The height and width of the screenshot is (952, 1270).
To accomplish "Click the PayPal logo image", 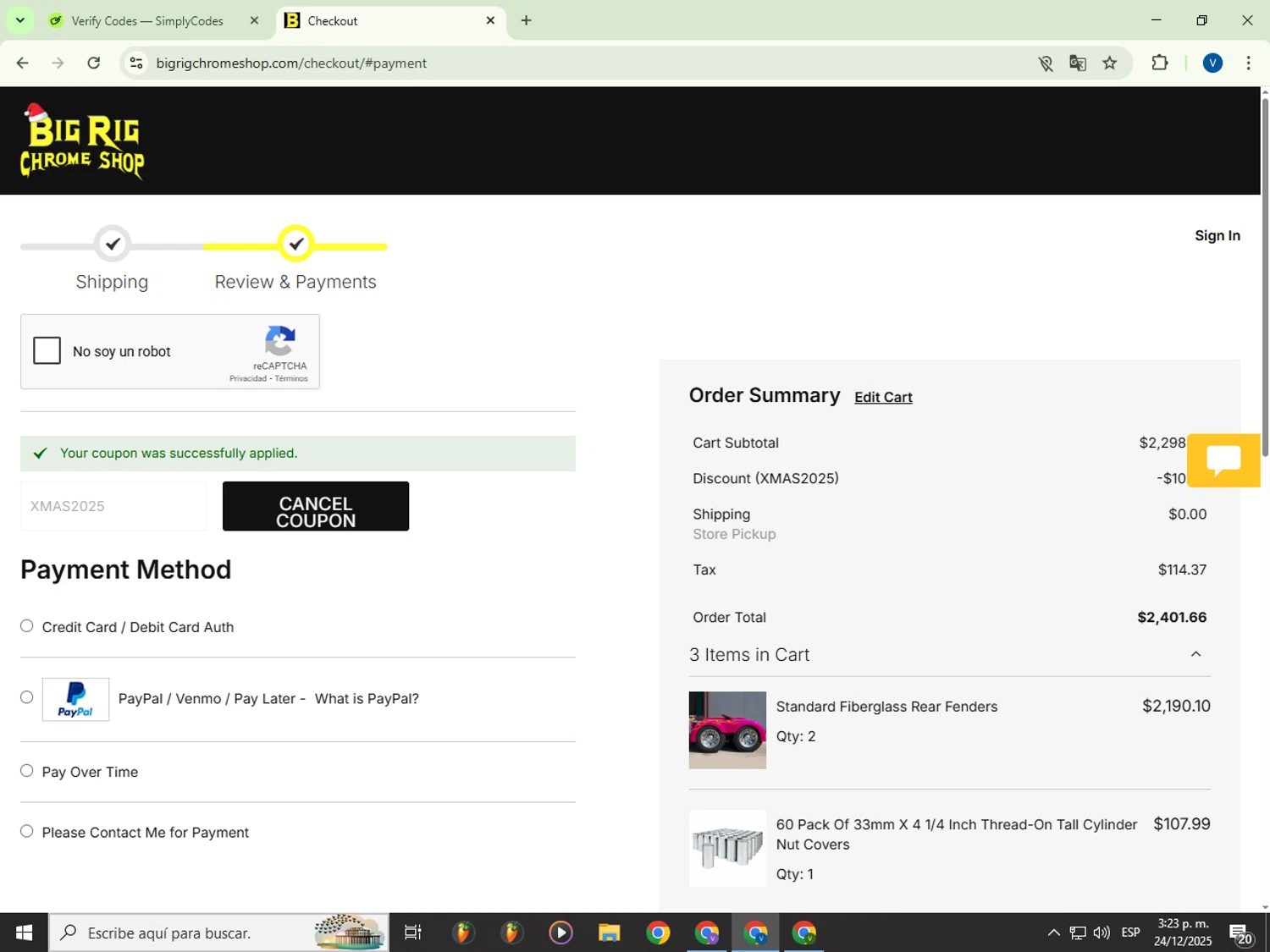I will 75,699.
